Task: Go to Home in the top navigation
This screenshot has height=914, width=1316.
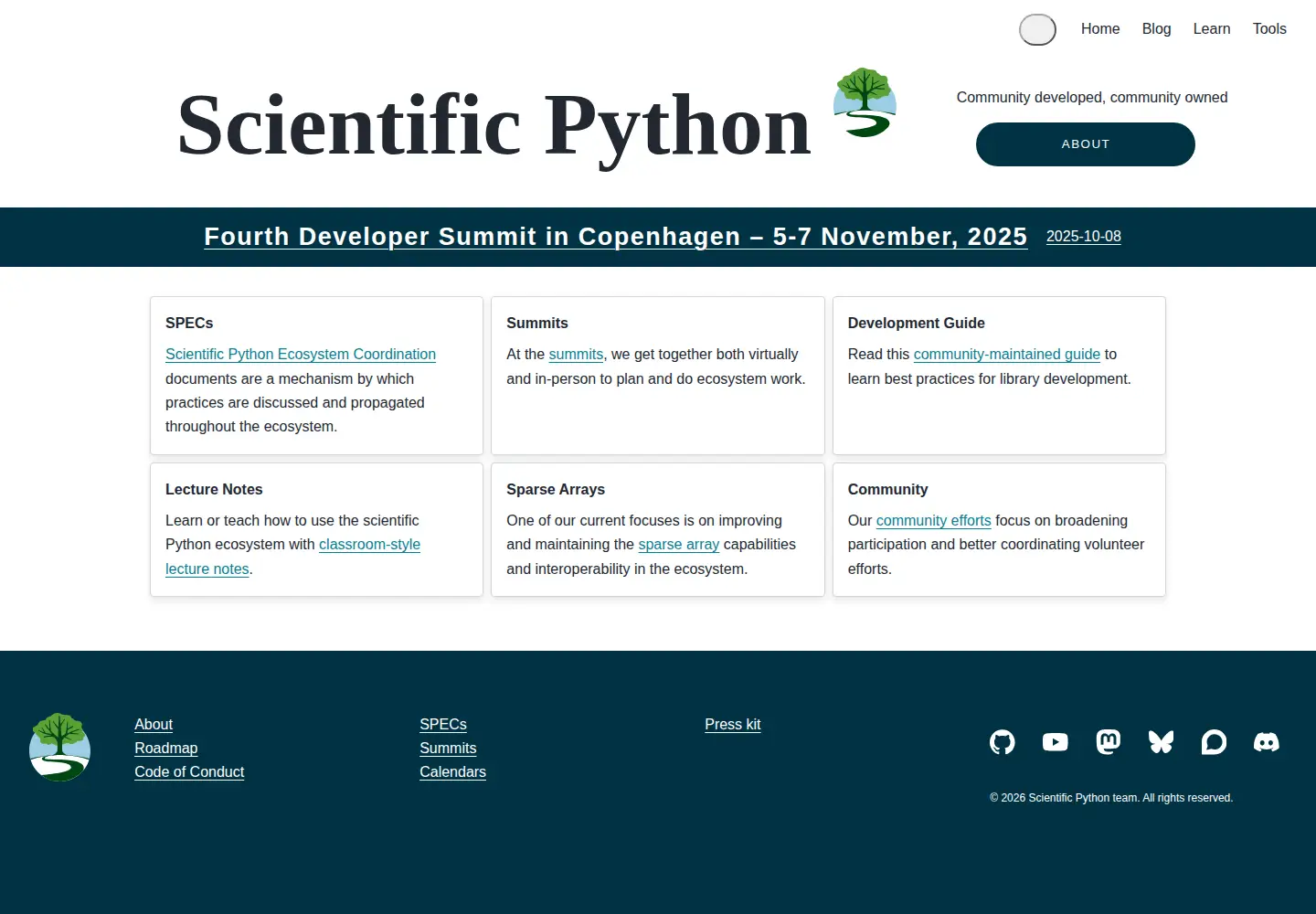Action: click(1100, 29)
